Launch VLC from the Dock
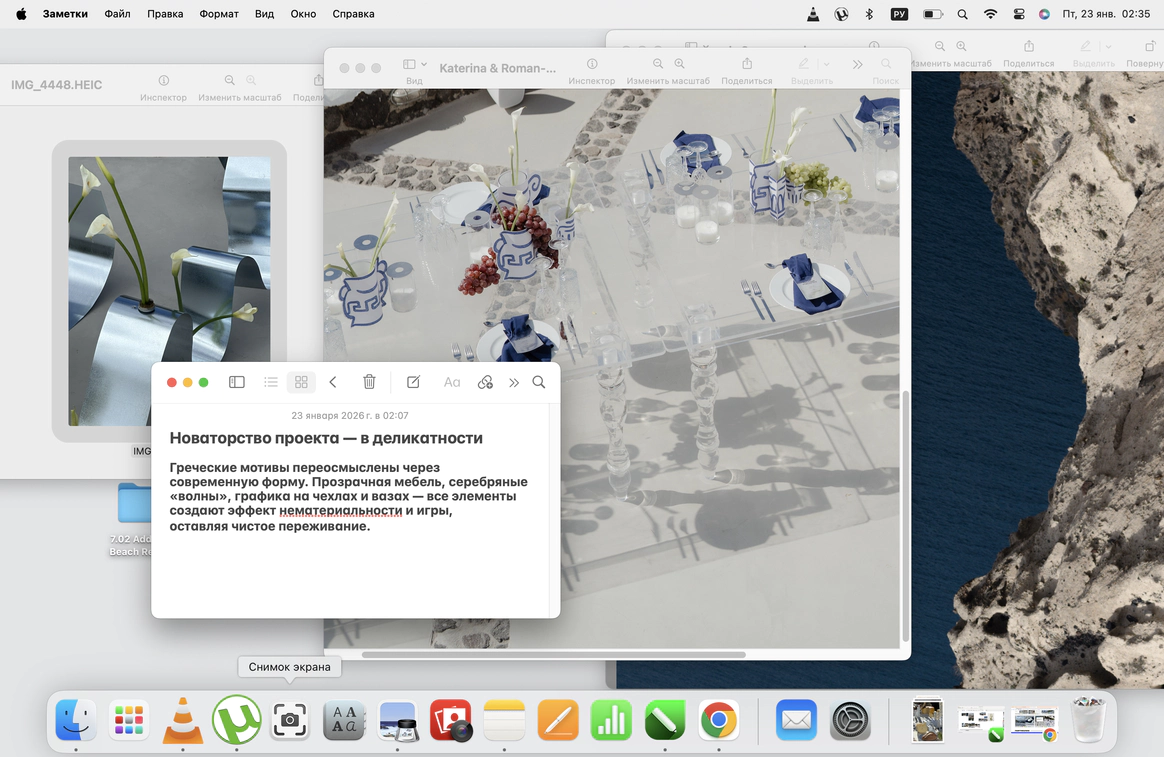 [182, 720]
